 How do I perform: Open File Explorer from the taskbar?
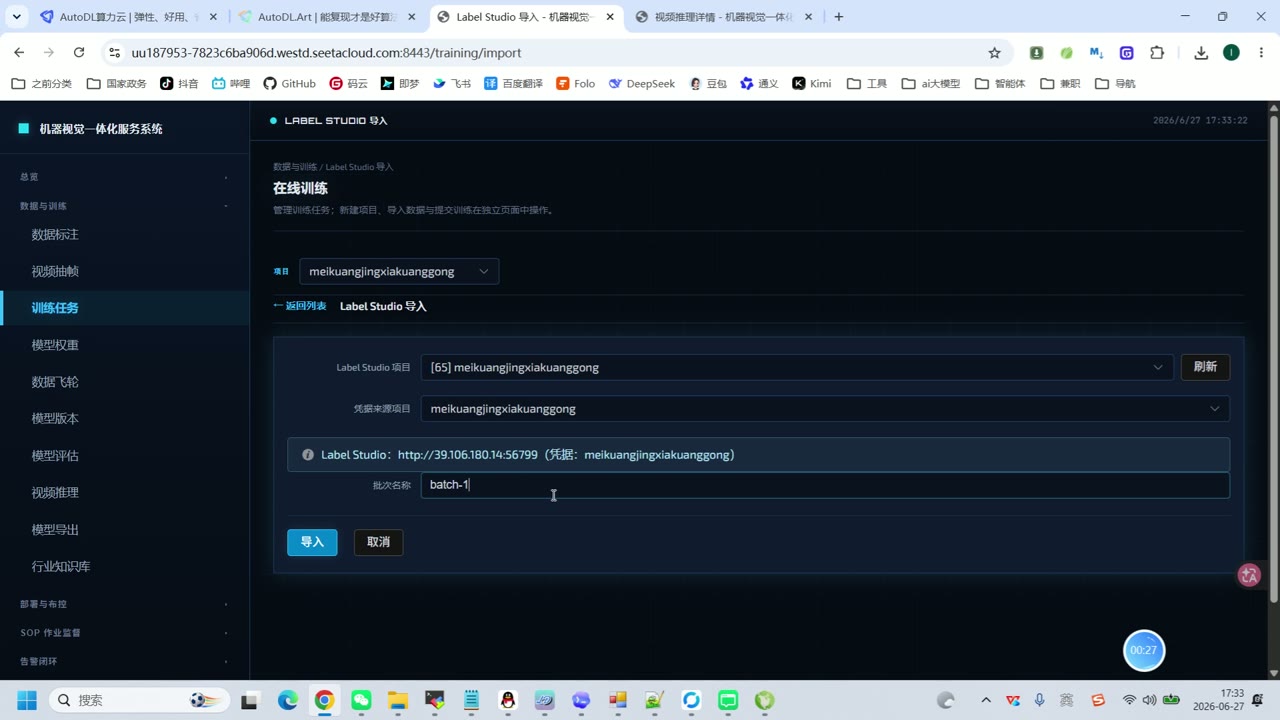point(398,700)
